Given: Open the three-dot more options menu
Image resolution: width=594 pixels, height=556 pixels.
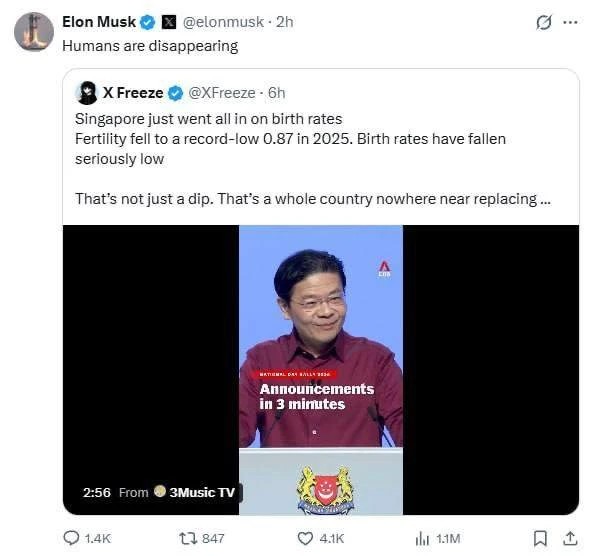Looking at the screenshot, I should 570,22.
